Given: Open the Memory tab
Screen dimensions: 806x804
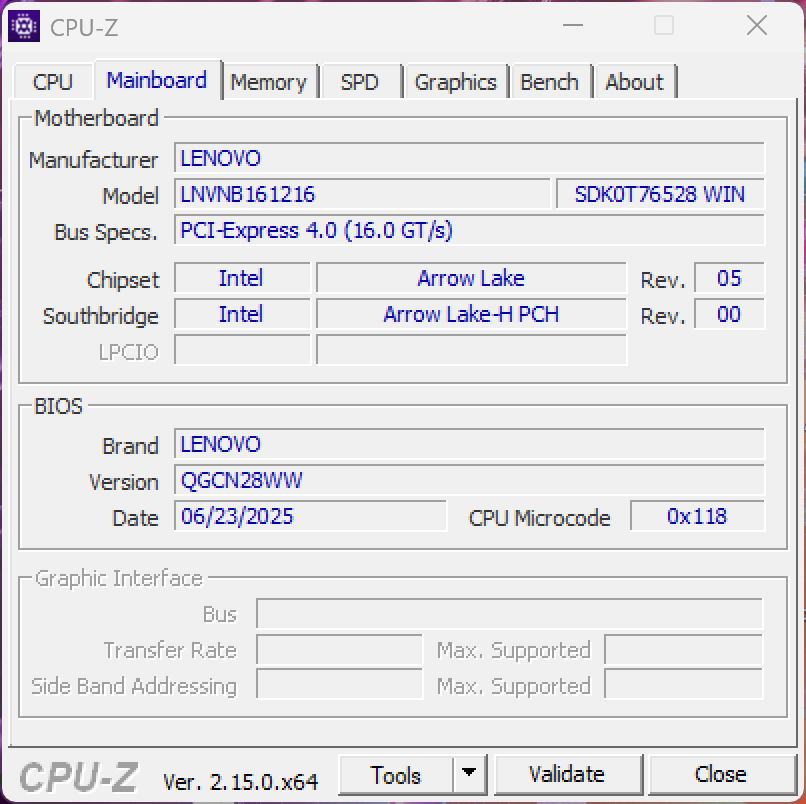Looking at the screenshot, I should (x=268, y=82).
